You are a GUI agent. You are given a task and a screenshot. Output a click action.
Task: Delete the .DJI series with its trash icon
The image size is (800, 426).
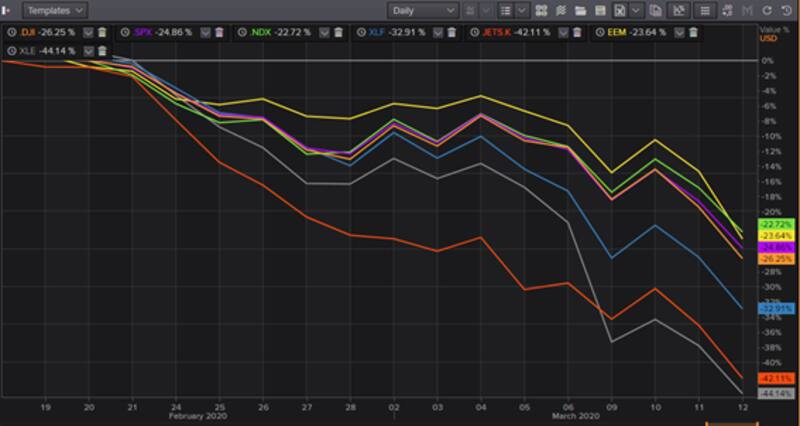(x=102, y=32)
